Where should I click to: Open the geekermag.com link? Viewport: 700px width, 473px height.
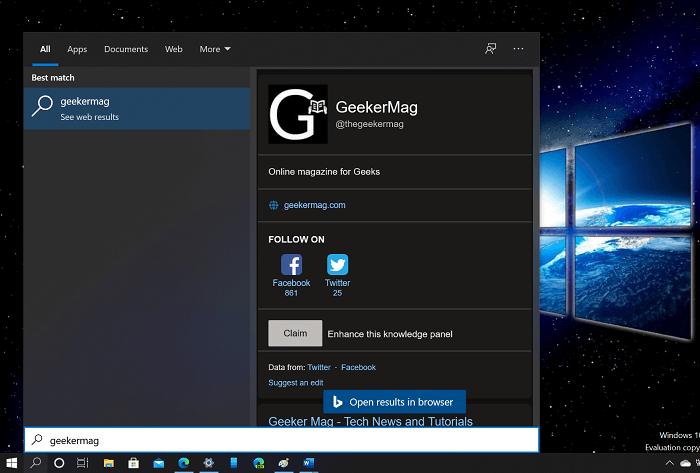coord(315,205)
